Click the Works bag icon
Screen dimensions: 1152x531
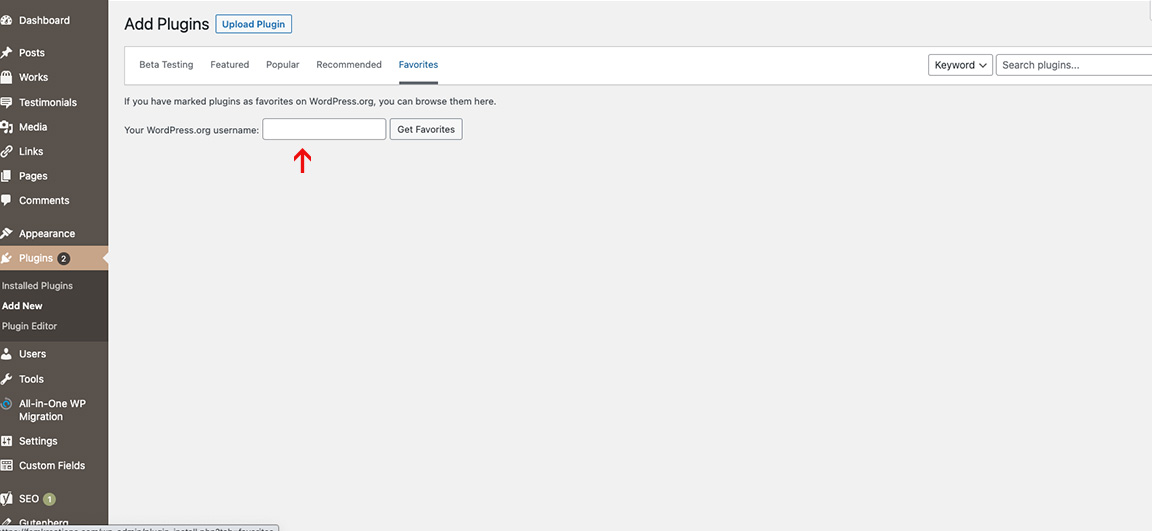pyautogui.click(x=6, y=77)
